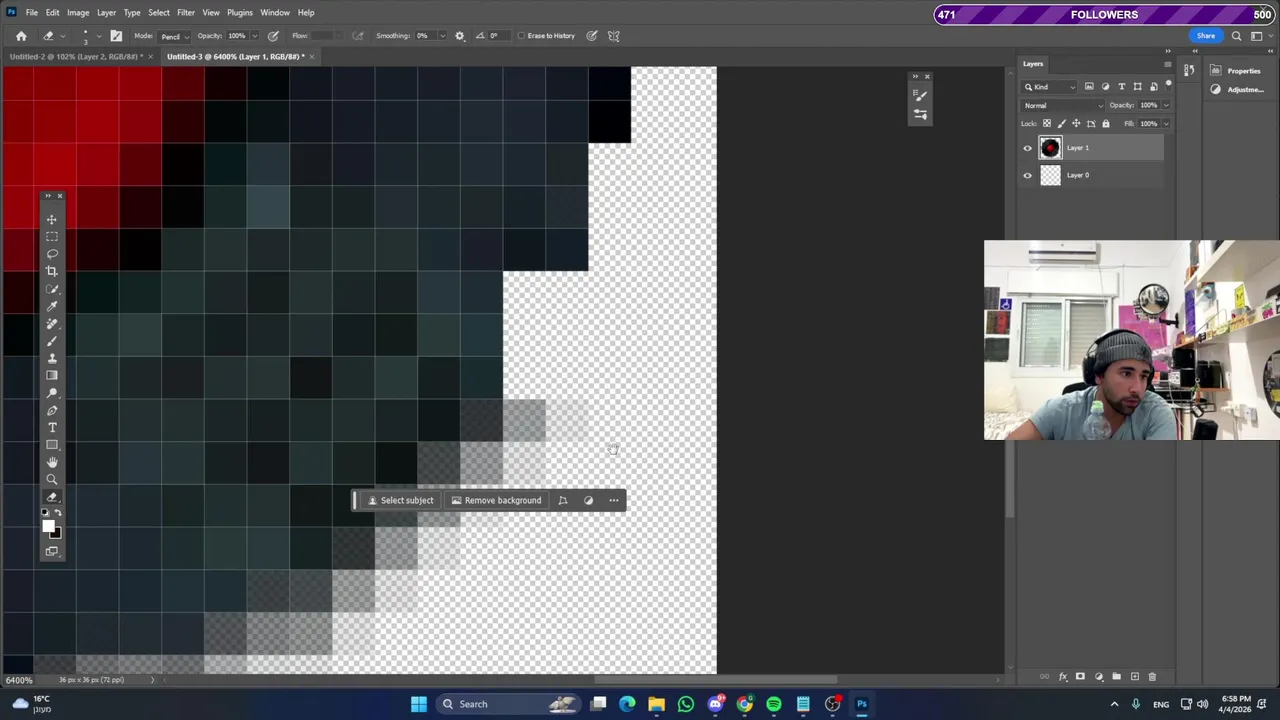Add a layer mask
The image size is (1280, 720).
click(1080, 677)
